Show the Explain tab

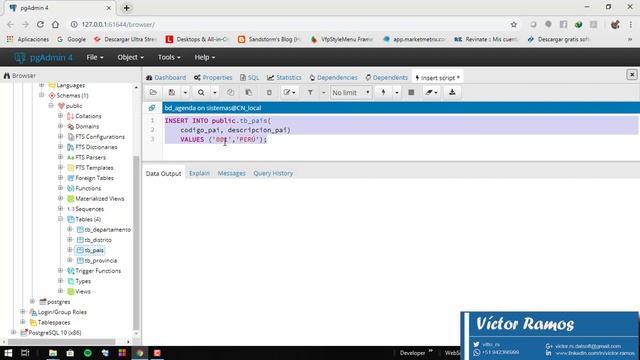(x=199, y=173)
